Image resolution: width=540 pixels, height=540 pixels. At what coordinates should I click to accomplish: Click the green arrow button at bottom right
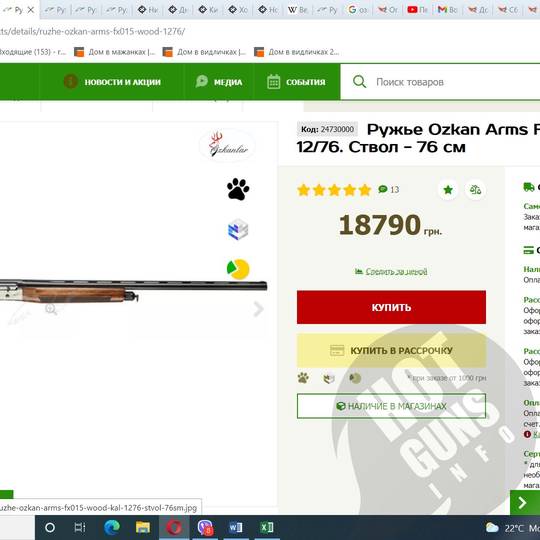tap(525, 503)
